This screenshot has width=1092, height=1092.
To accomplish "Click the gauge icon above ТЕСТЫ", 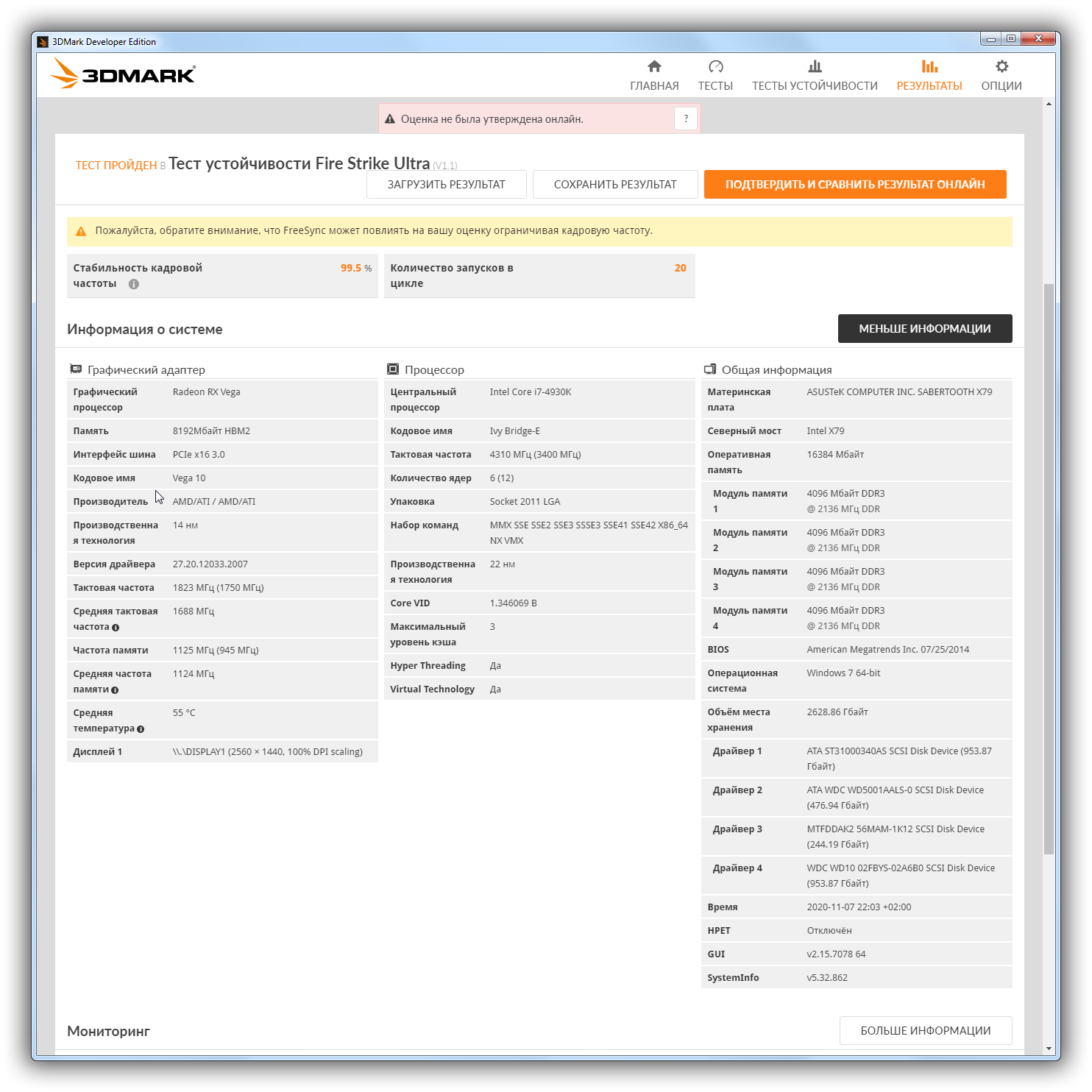I will click(x=715, y=66).
